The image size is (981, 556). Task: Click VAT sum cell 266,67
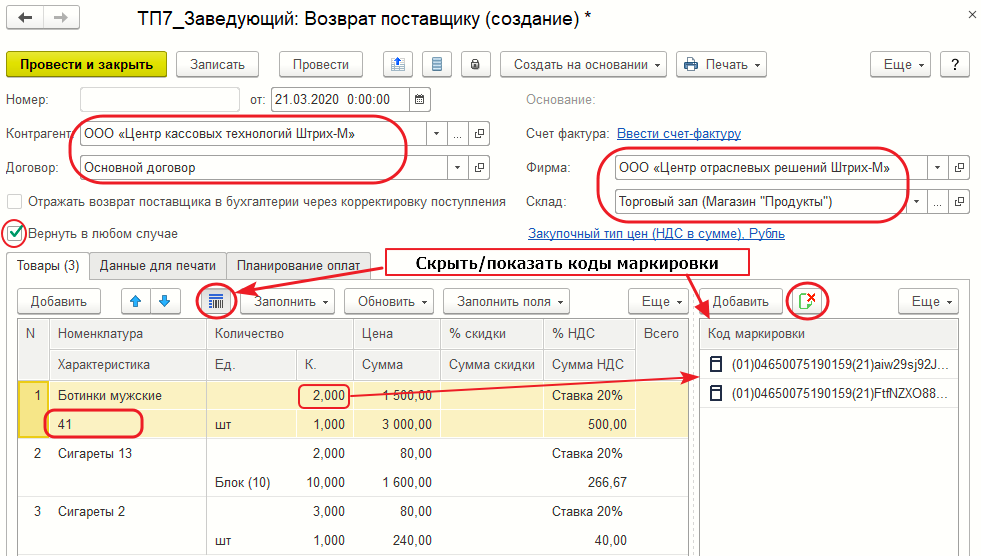point(589,482)
